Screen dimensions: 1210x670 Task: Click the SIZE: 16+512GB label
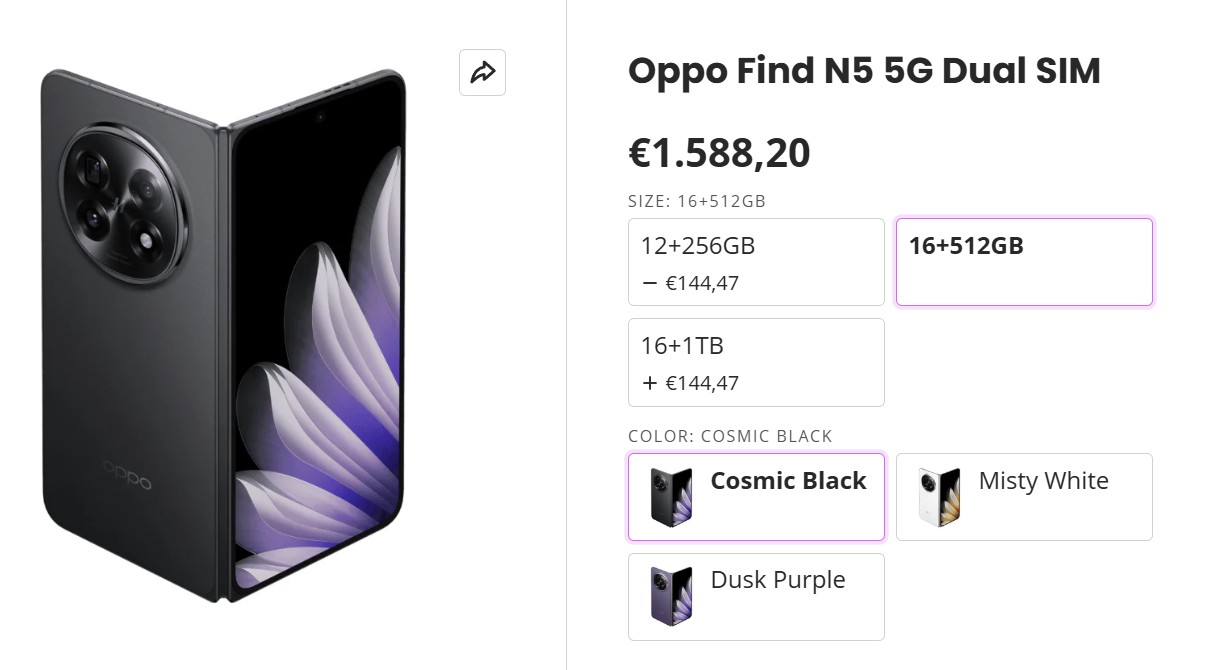[x=696, y=201]
